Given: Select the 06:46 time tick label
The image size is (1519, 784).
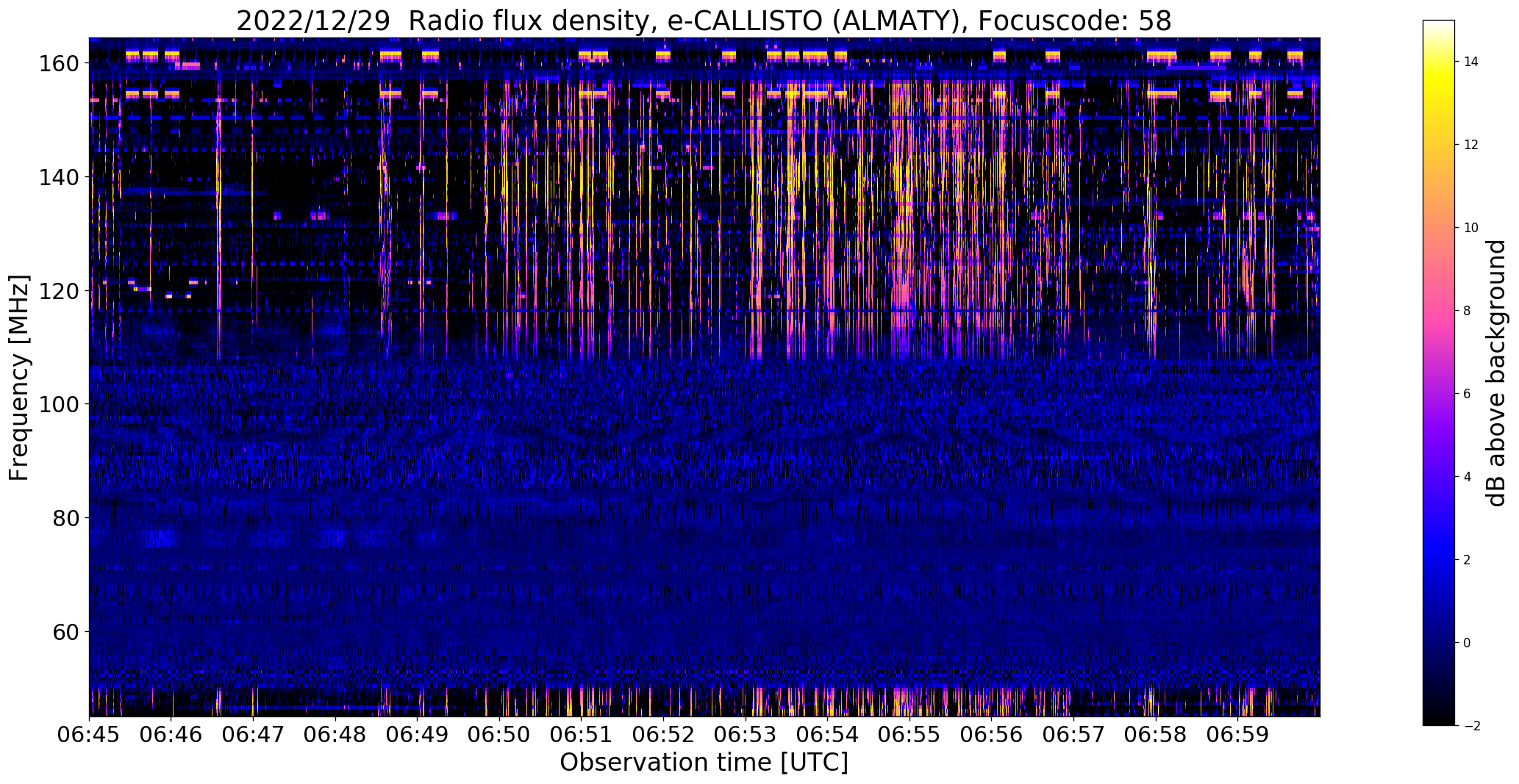Looking at the screenshot, I should tap(171, 734).
